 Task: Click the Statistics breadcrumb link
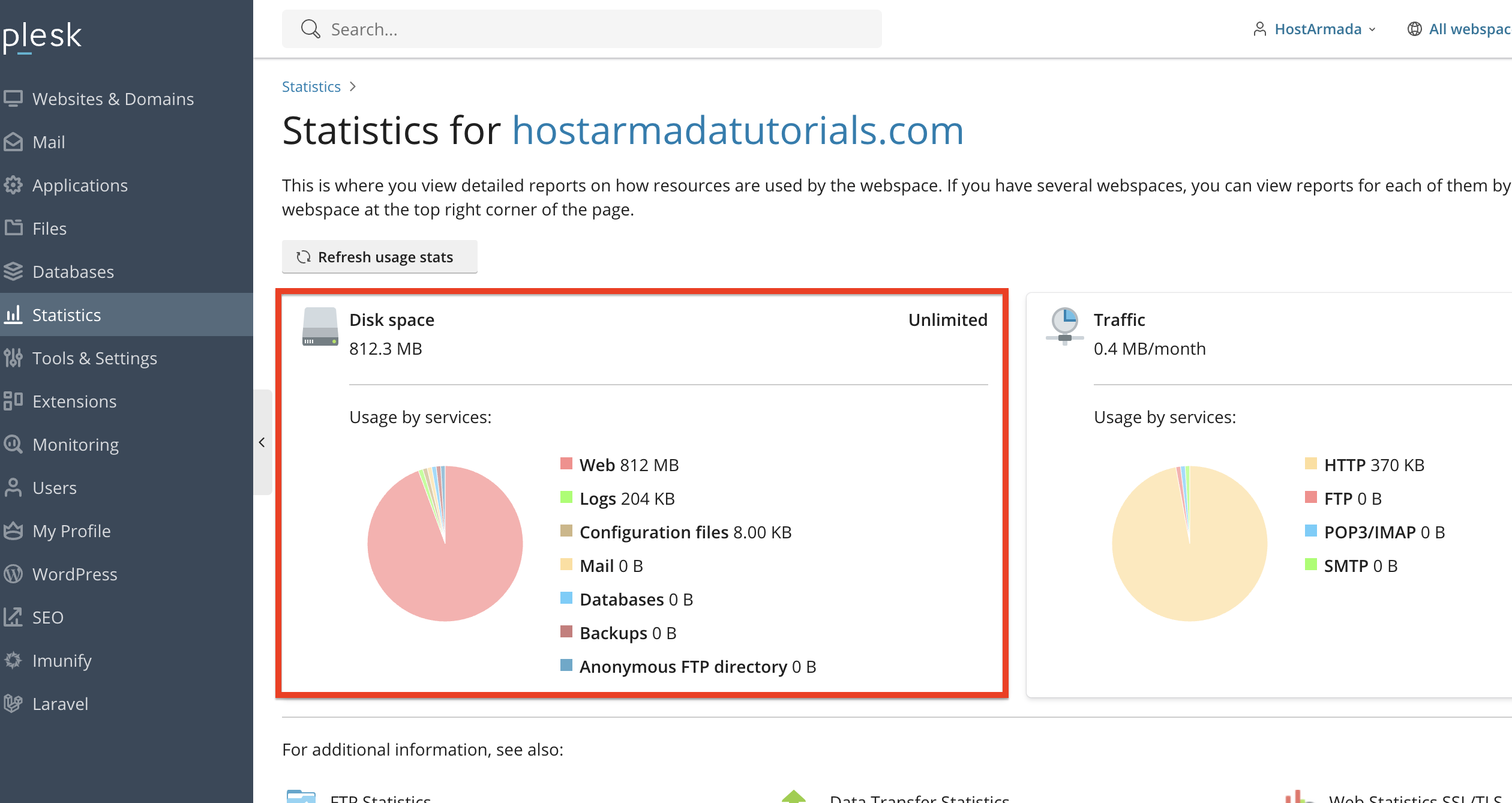(x=311, y=86)
